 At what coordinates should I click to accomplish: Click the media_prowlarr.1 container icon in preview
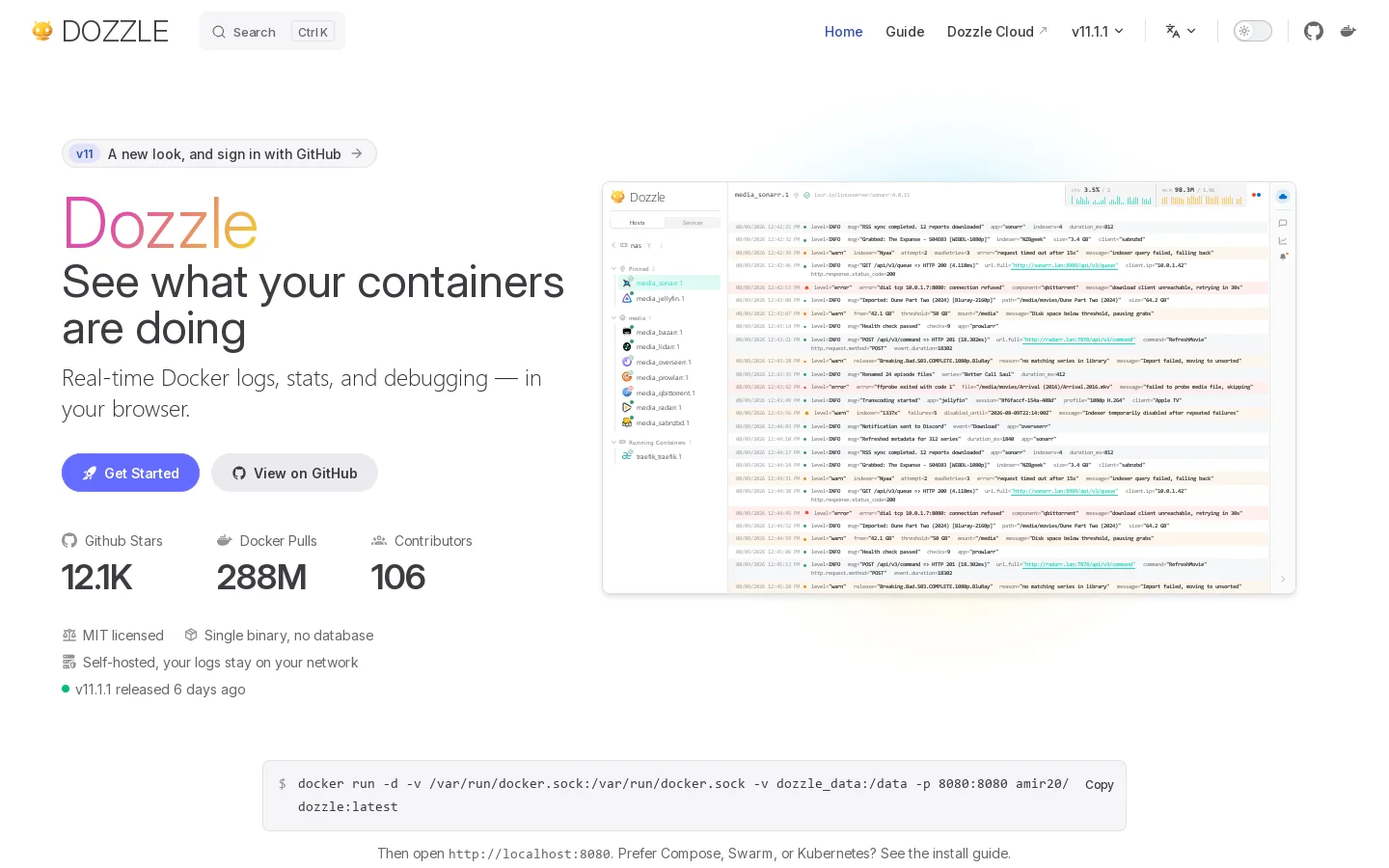(x=627, y=377)
